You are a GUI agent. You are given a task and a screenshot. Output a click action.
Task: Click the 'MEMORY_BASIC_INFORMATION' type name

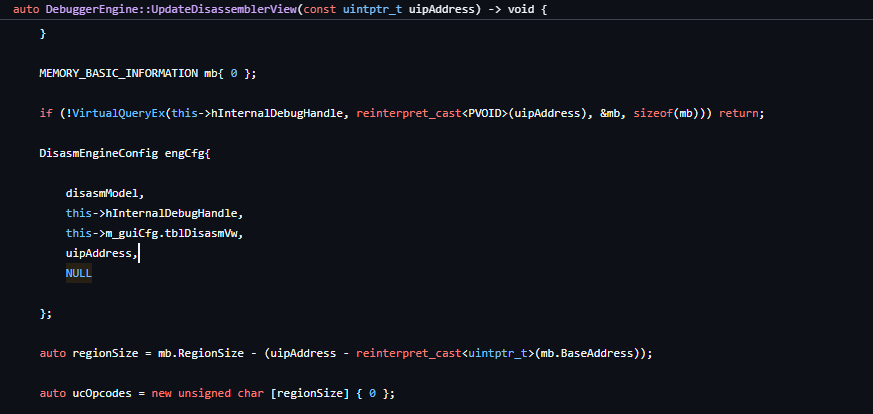[x=119, y=73]
